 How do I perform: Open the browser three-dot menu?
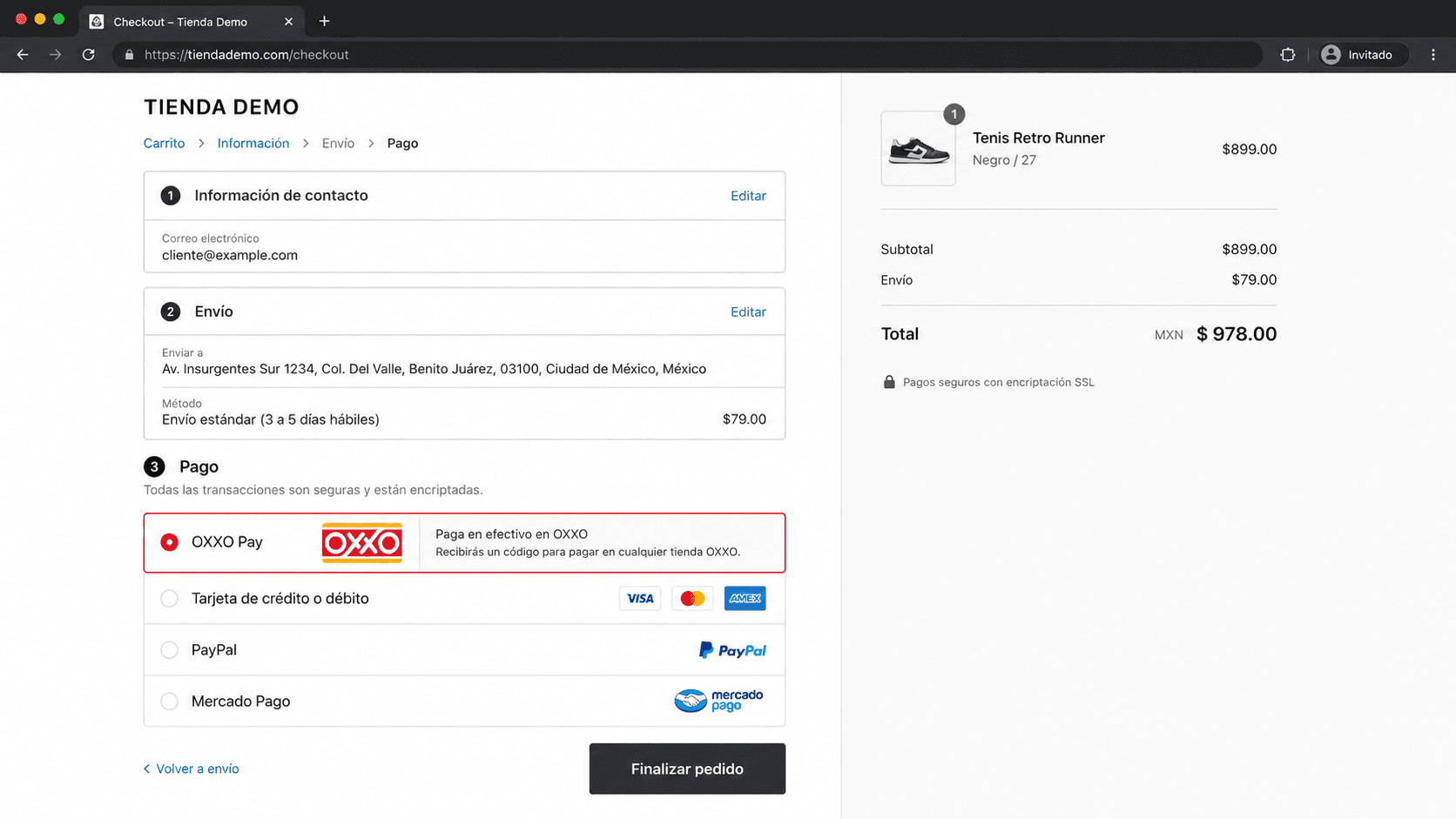point(1433,55)
